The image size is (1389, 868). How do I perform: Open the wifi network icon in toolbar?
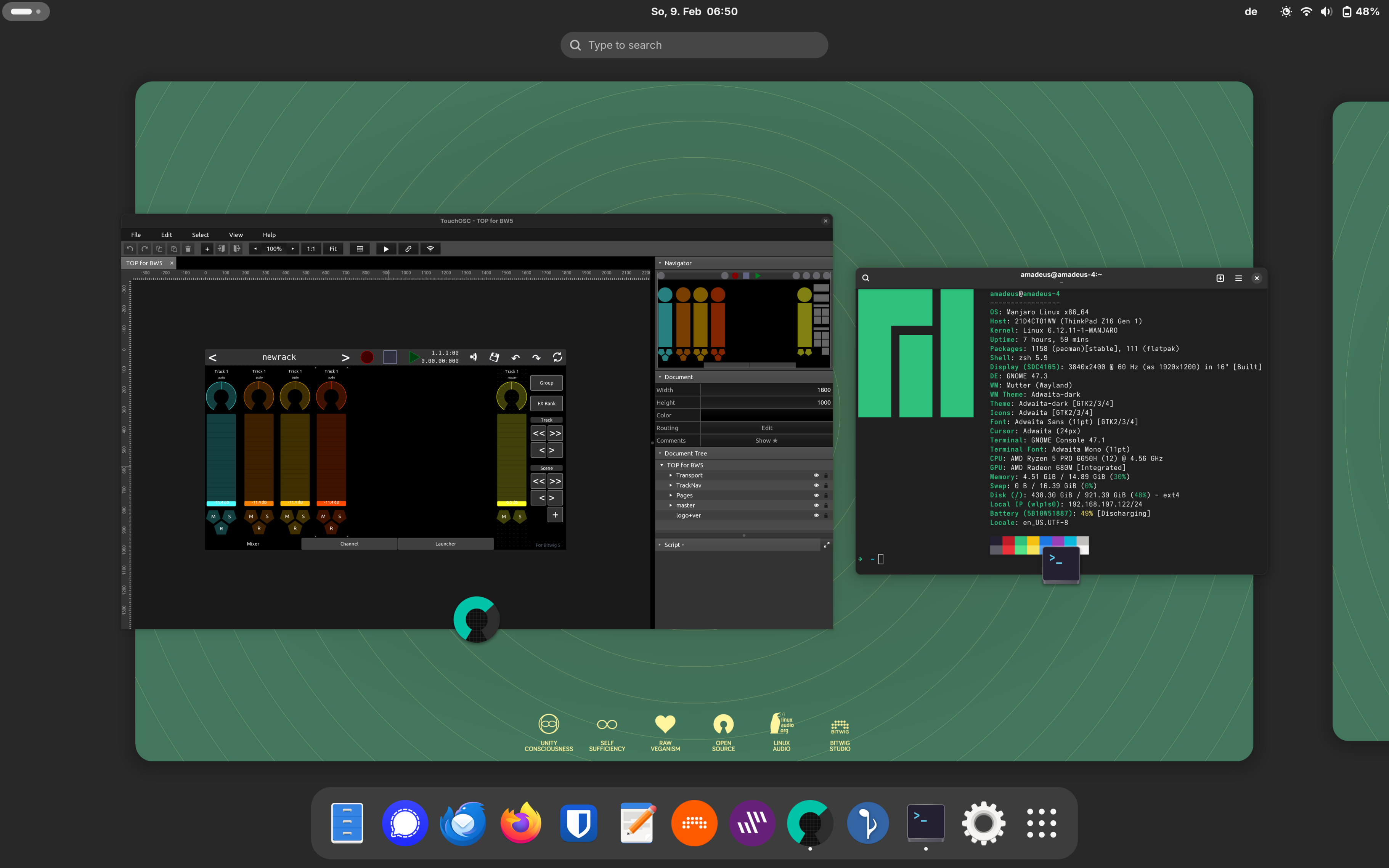tap(430, 249)
